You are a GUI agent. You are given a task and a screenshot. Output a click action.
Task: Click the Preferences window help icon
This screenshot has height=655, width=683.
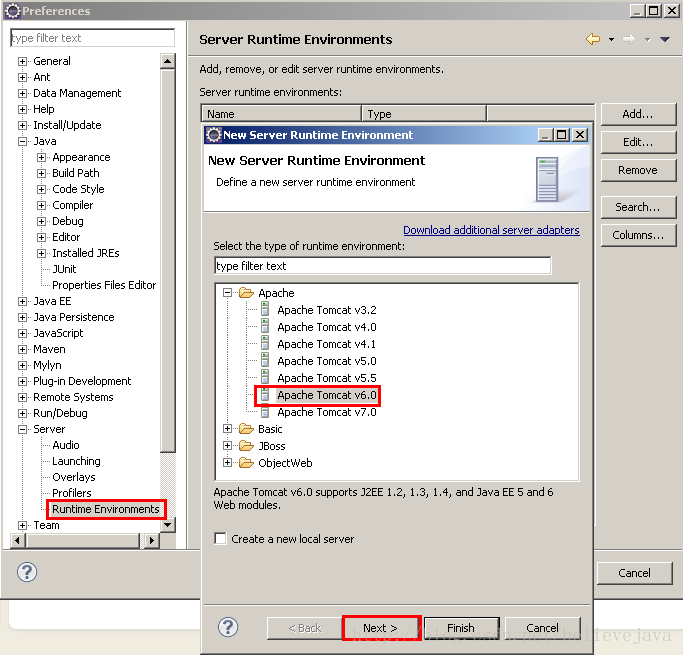click(x=27, y=572)
